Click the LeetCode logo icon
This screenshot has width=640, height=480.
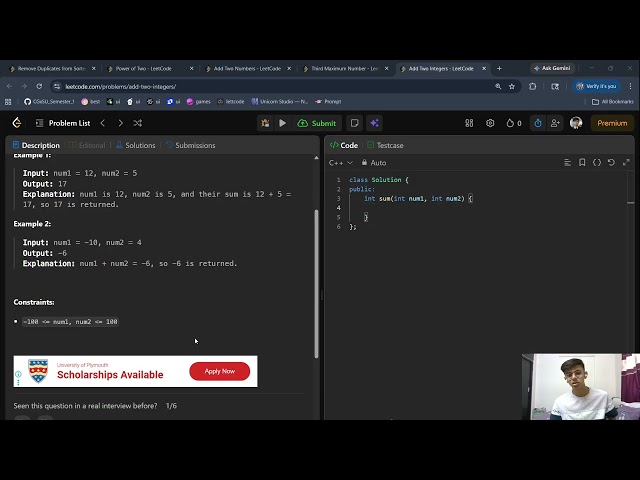(17, 123)
